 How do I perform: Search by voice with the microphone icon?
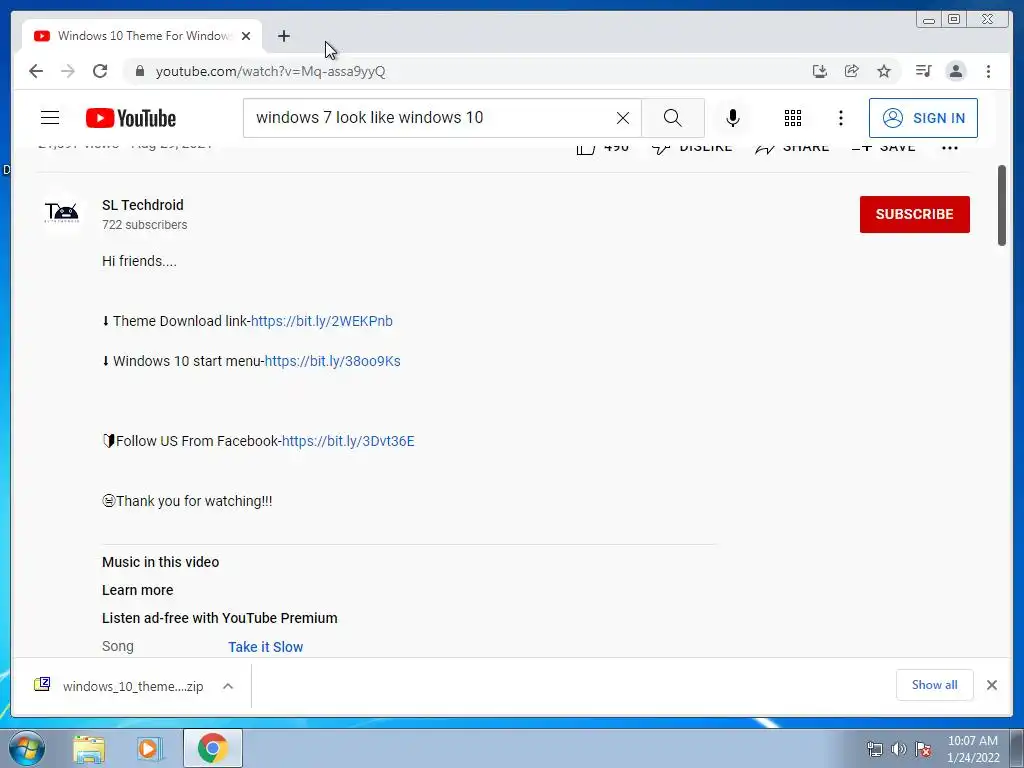point(733,118)
